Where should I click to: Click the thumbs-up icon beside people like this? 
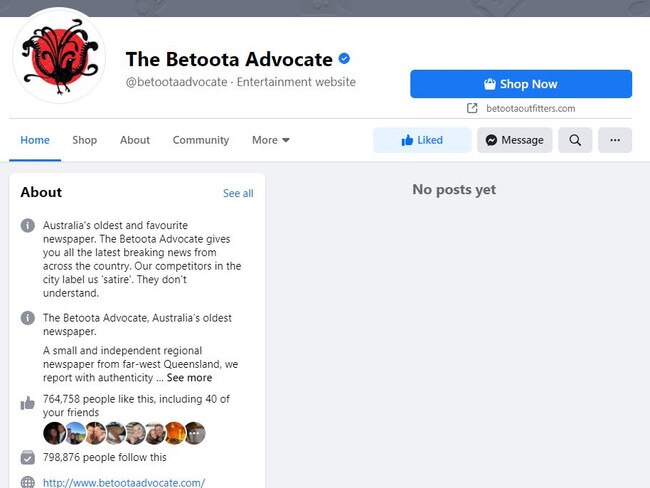point(28,403)
